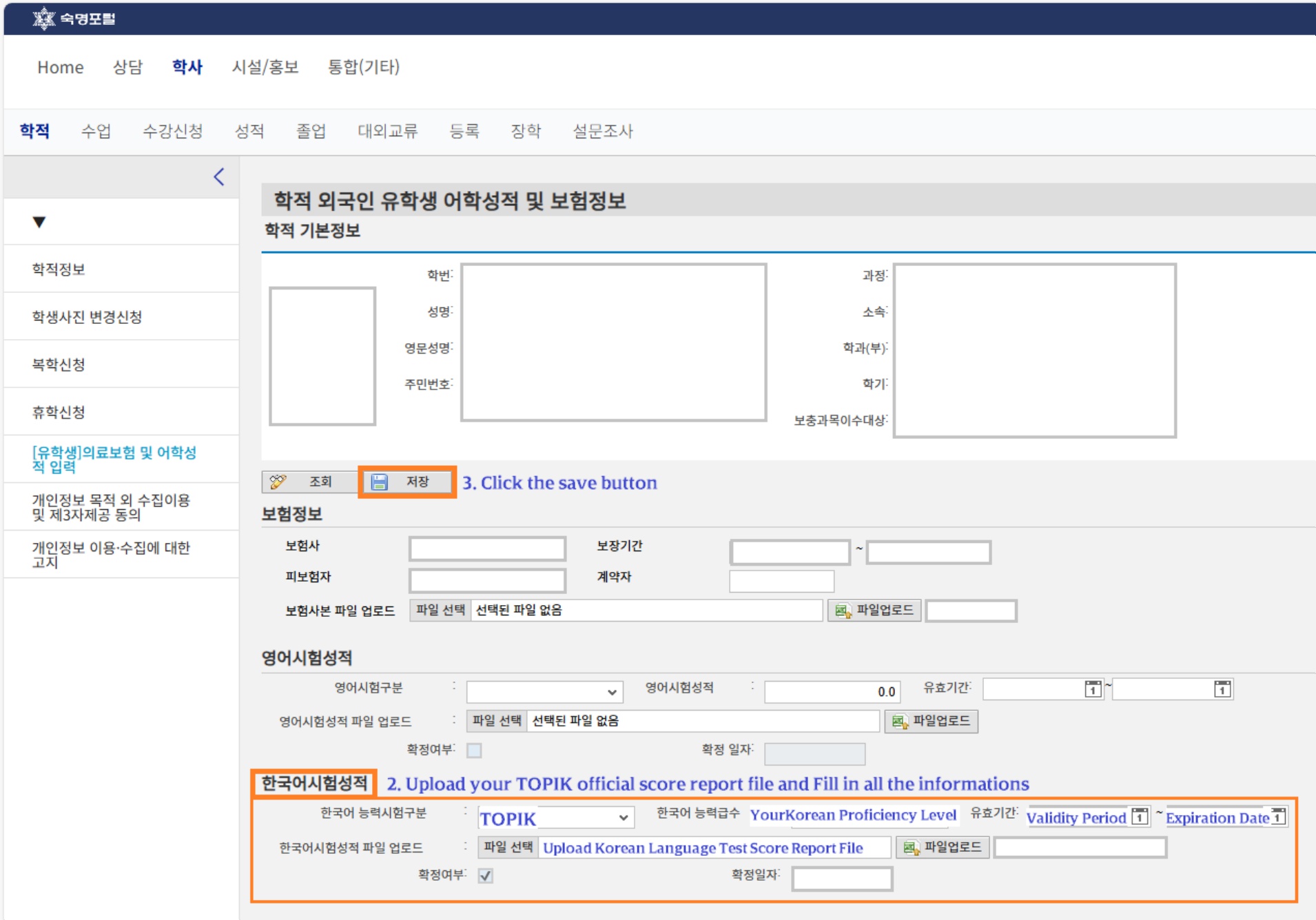1316x920 pixels.
Task: Switch to the 성적 tab
Action: coord(249,131)
